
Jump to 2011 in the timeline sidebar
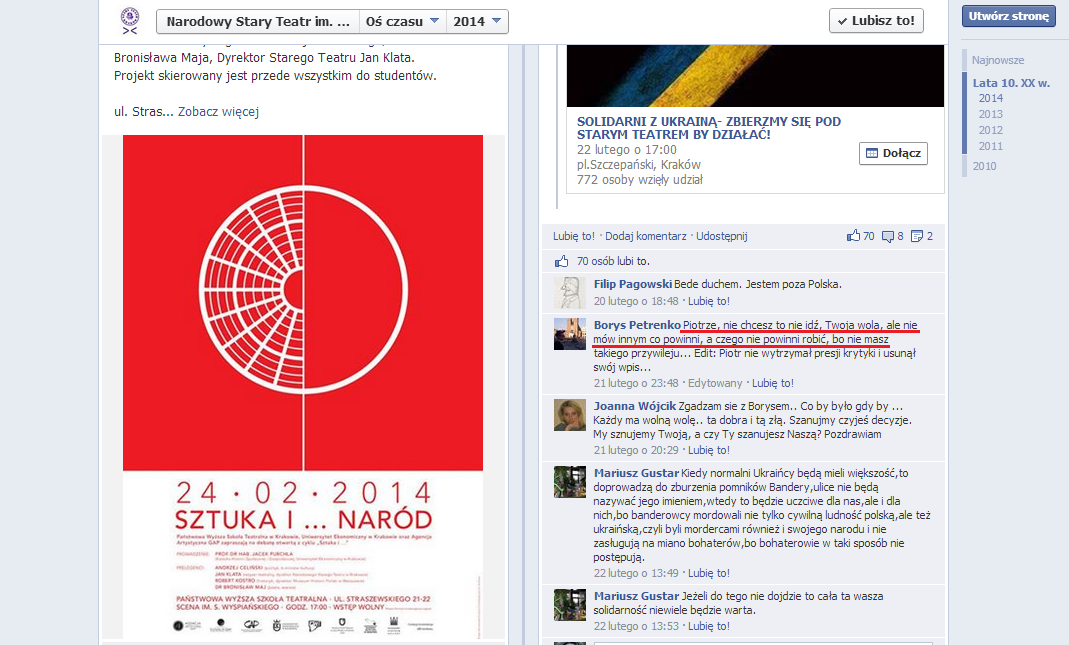tap(991, 146)
